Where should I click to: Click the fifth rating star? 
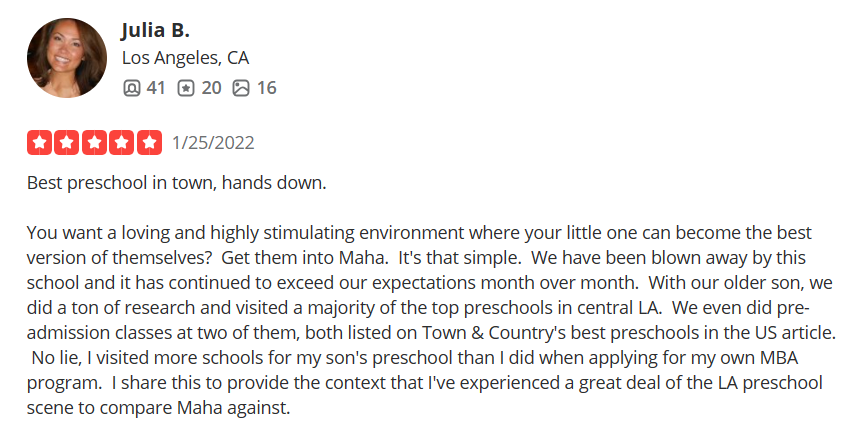[149, 143]
